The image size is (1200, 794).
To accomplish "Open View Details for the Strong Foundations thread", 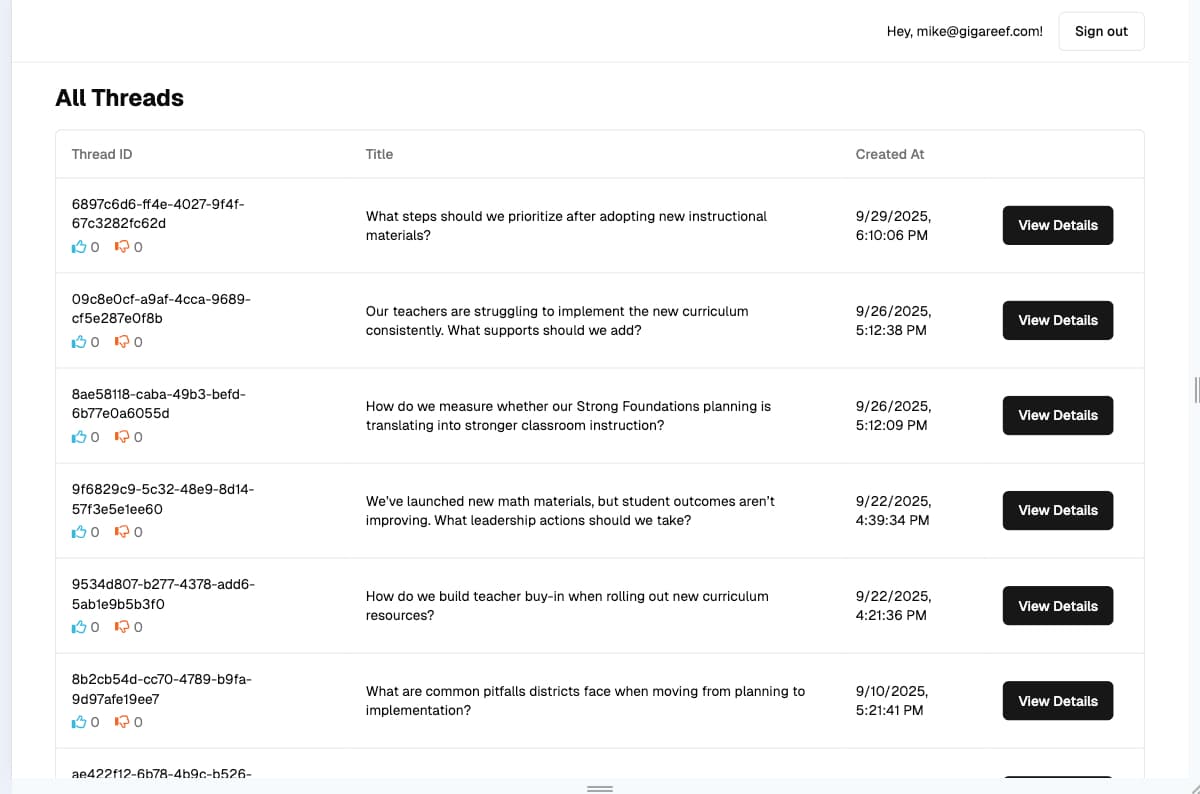I will coord(1057,415).
